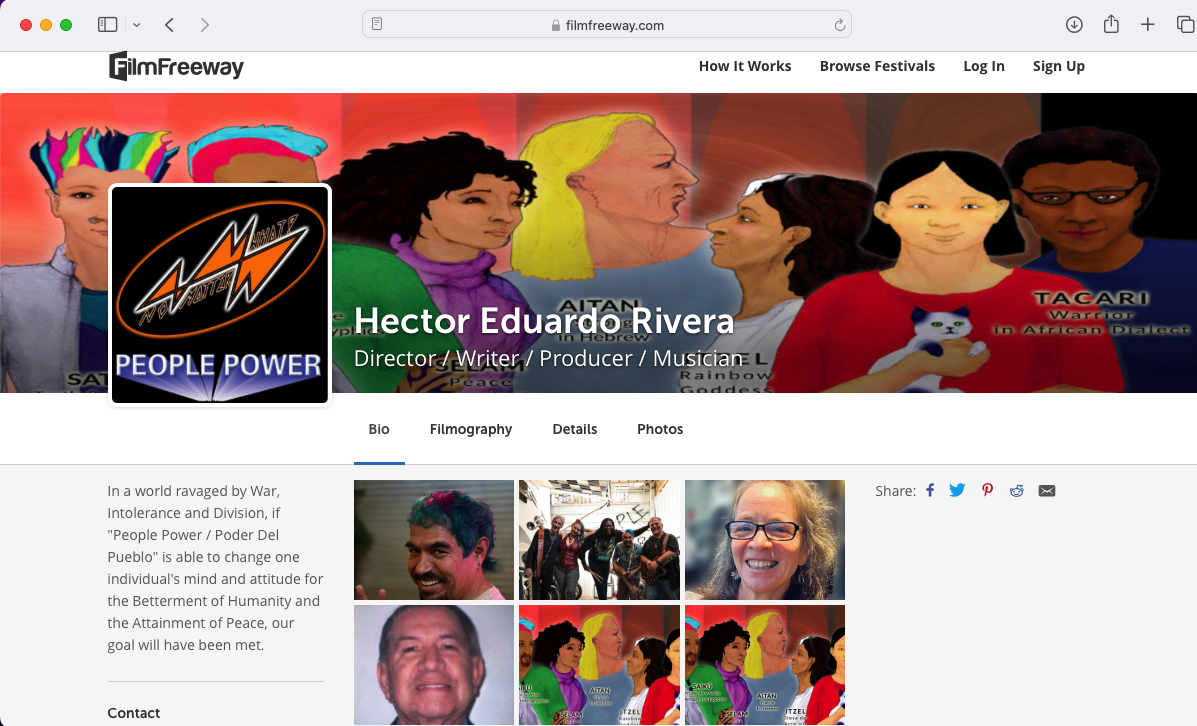Show Safari tab overview
Viewport: 1197px width, 726px height.
pos(1185,24)
